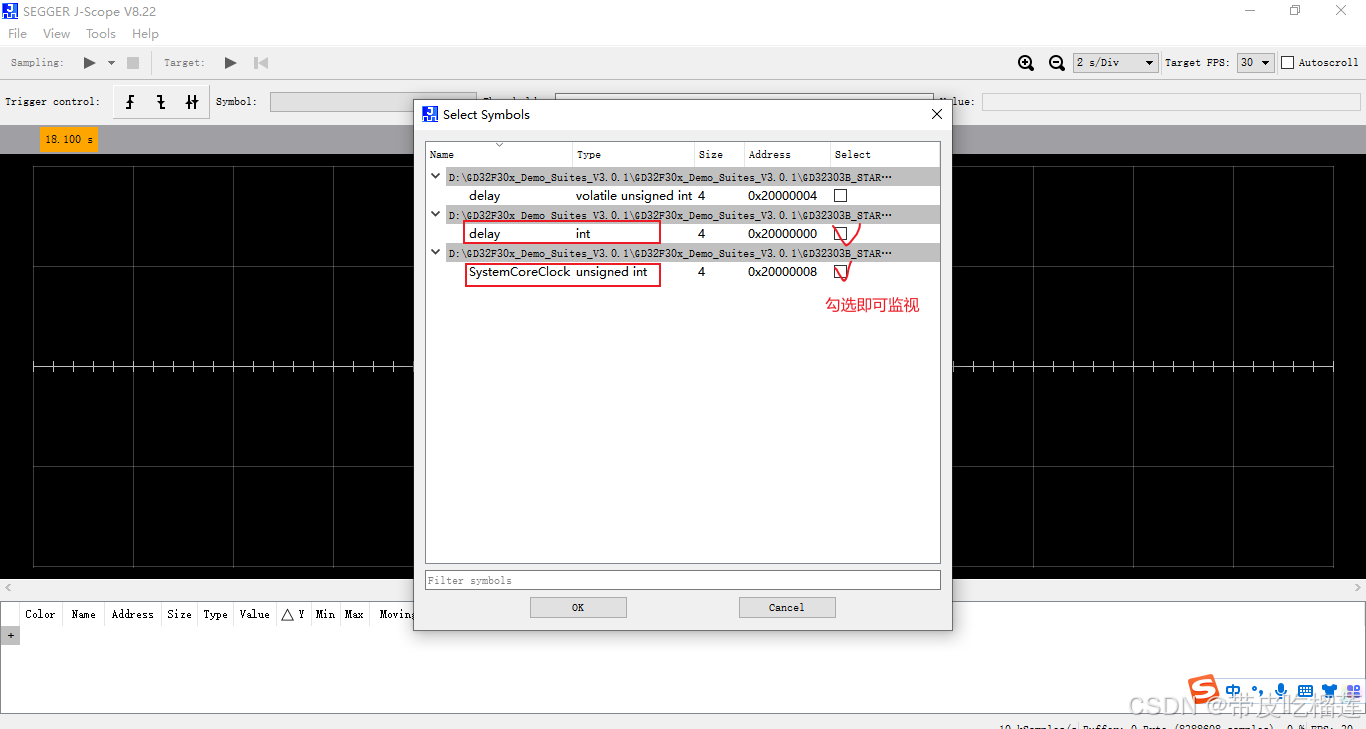Zoom out the time axis
Screen dimensions: 1366x729
[x=1057, y=63]
